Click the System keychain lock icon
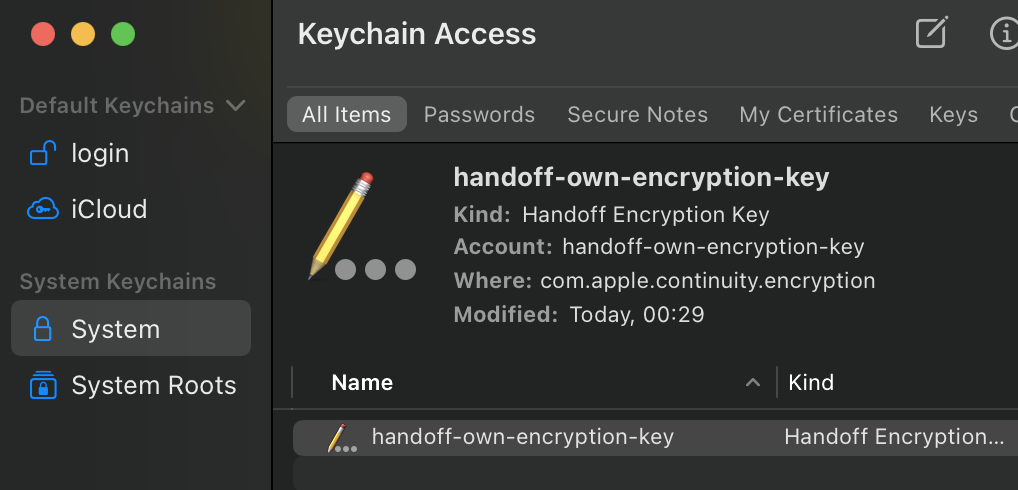This screenshot has width=1018, height=490. point(43,328)
